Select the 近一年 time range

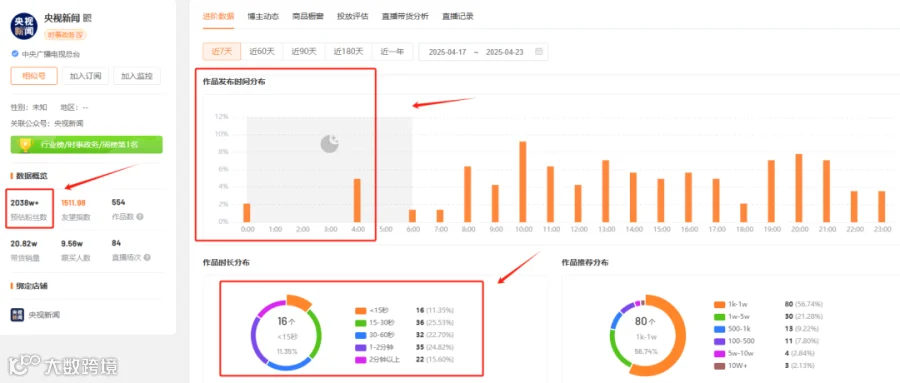[x=392, y=52]
